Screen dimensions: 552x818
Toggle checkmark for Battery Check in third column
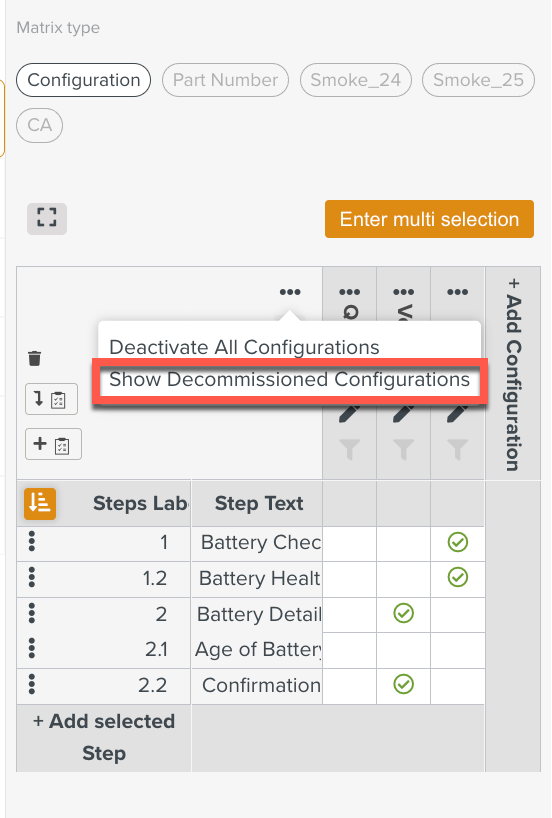point(458,543)
